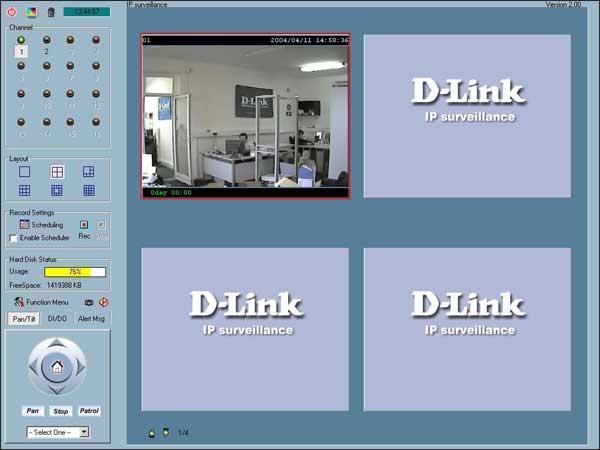Take a snapshot with the camera icon

(89, 302)
